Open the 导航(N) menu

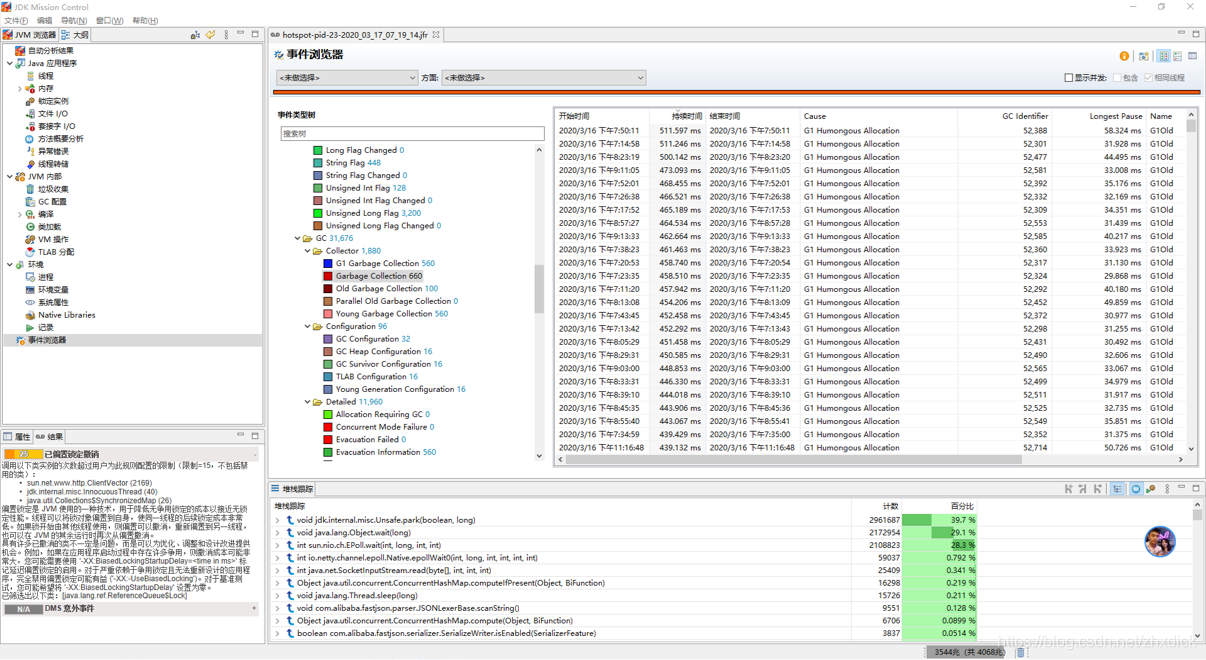[x=73, y=21]
